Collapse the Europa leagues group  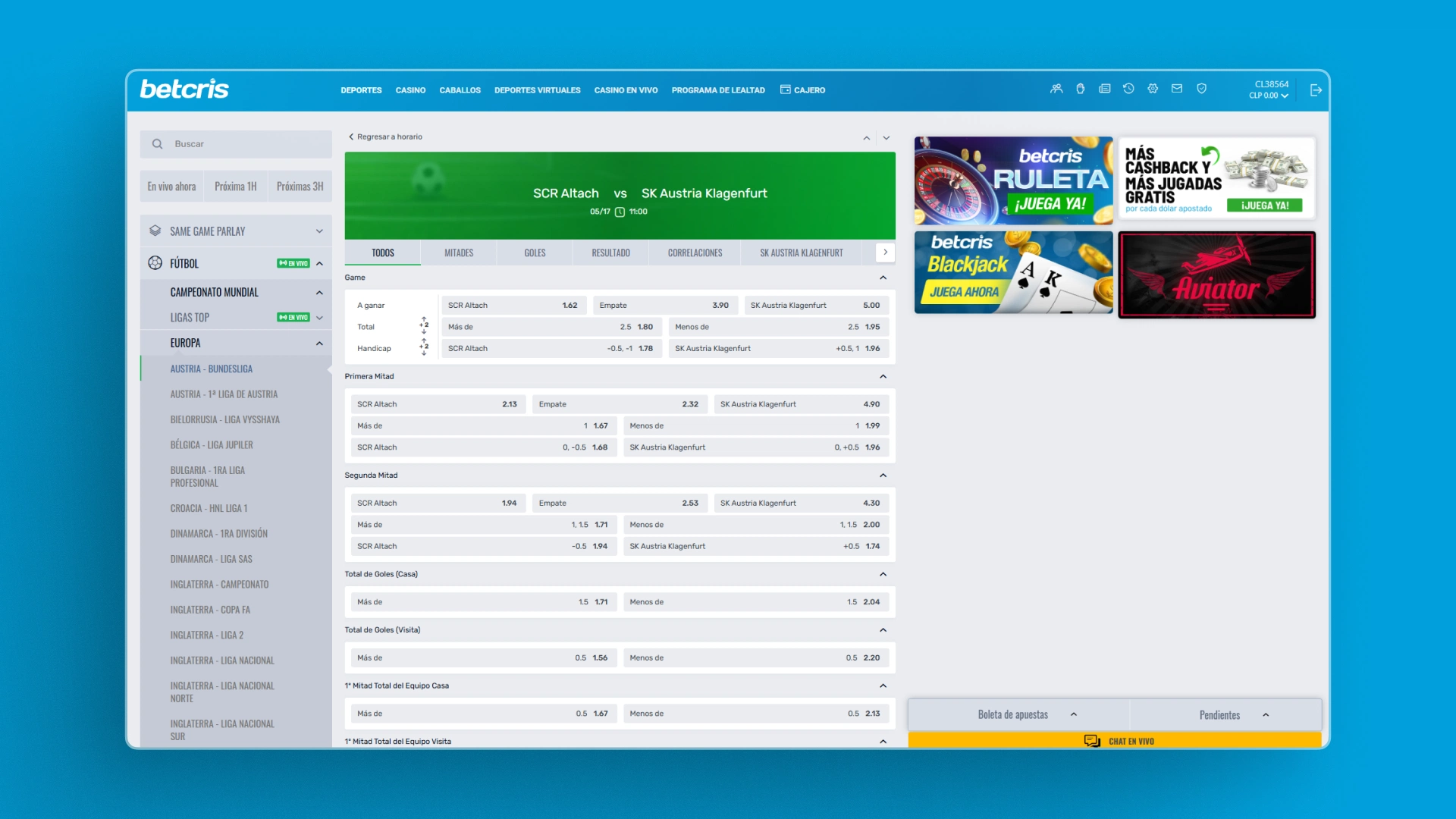click(319, 344)
